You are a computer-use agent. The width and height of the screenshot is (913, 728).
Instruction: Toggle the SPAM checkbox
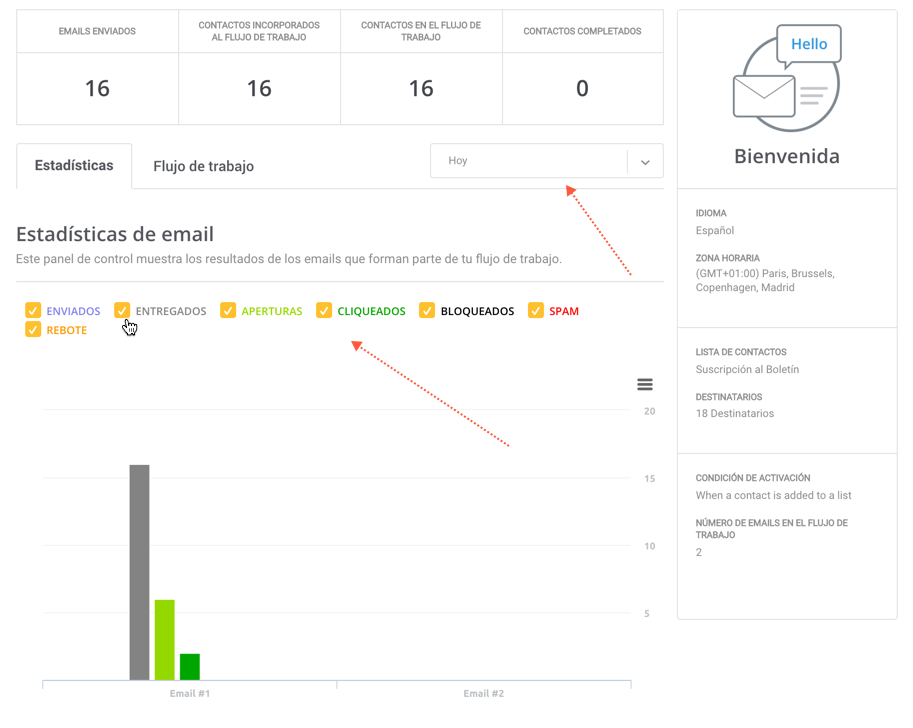point(536,310)
